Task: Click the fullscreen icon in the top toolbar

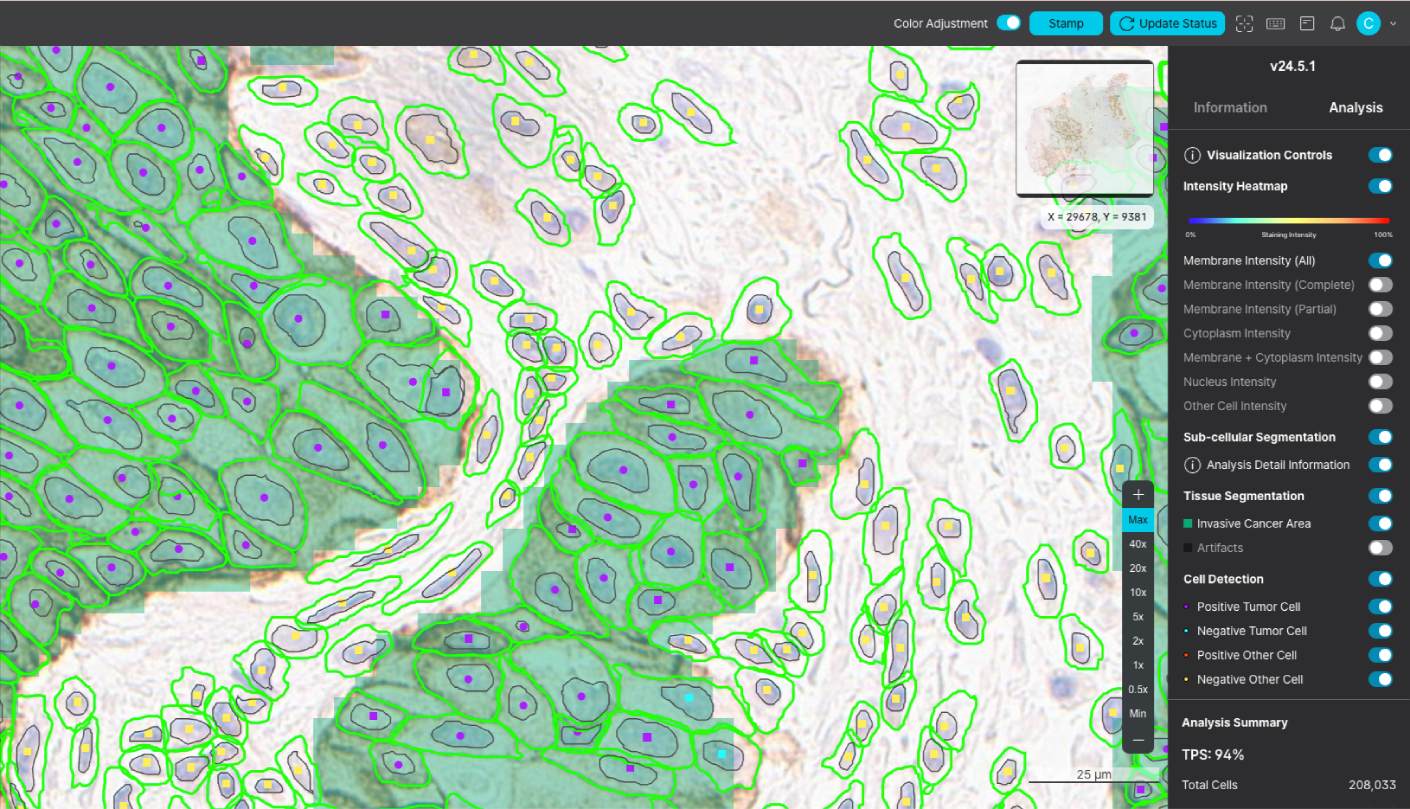Action: coord(1245,23)
